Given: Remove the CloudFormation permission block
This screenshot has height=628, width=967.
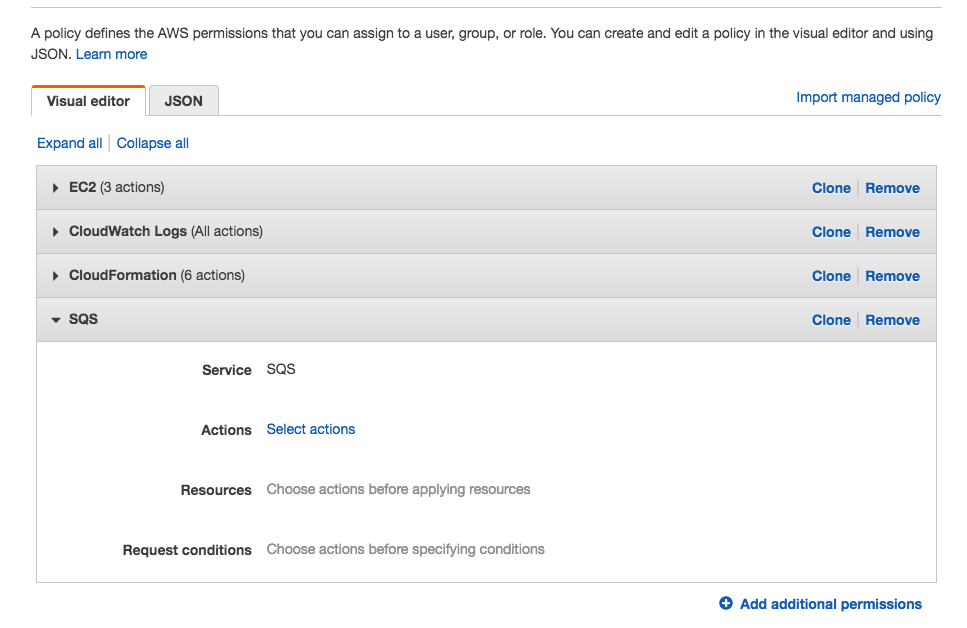Looking at the screenshot, I should pos(892,276).
